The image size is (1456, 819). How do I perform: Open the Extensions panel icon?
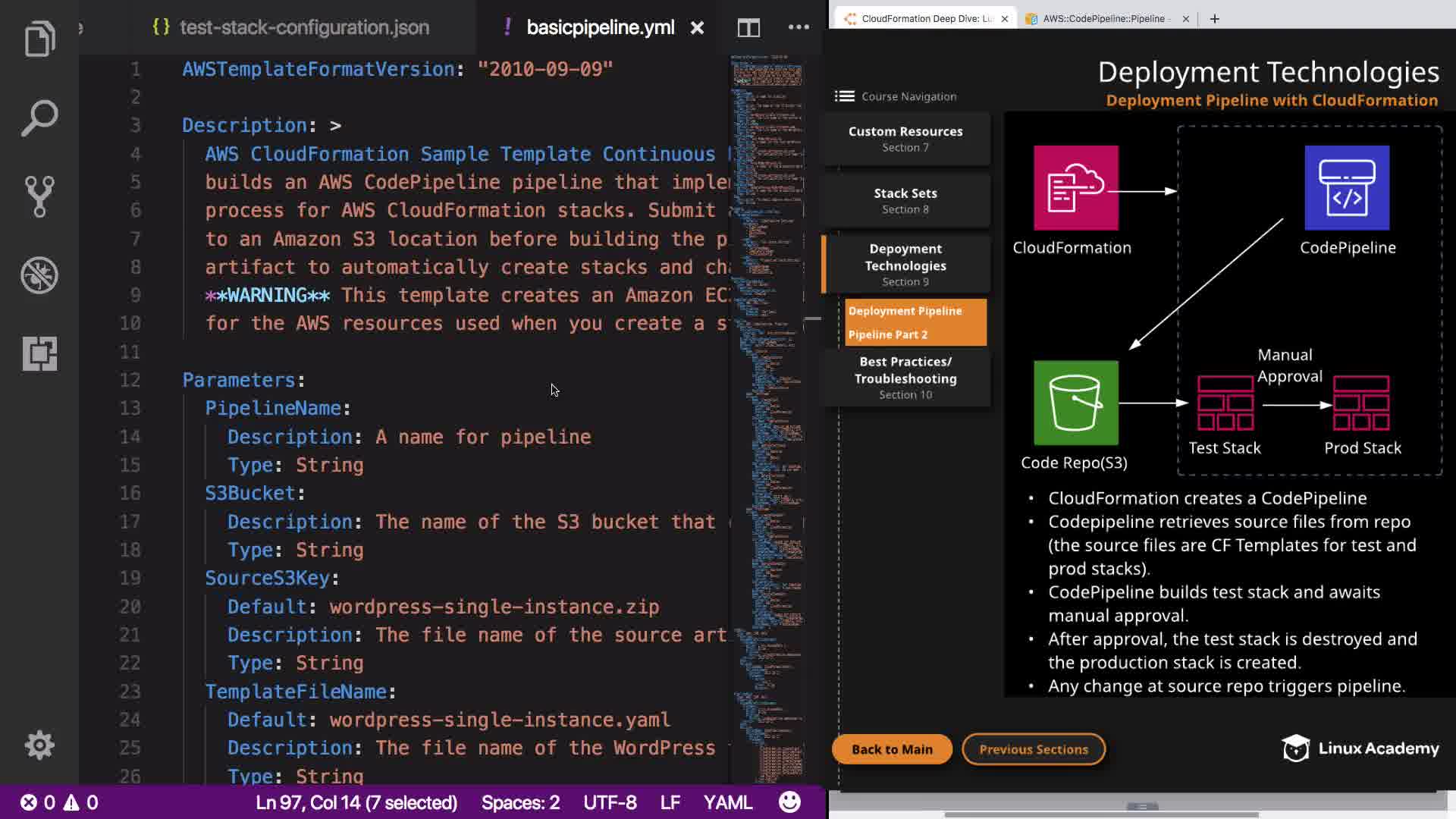(x=39, y=353)
